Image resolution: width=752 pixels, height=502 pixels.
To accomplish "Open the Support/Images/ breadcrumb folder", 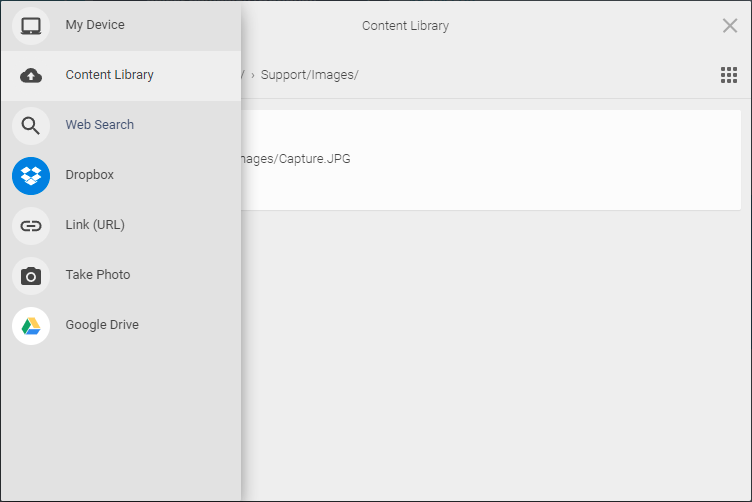I will tap(309, 75).
